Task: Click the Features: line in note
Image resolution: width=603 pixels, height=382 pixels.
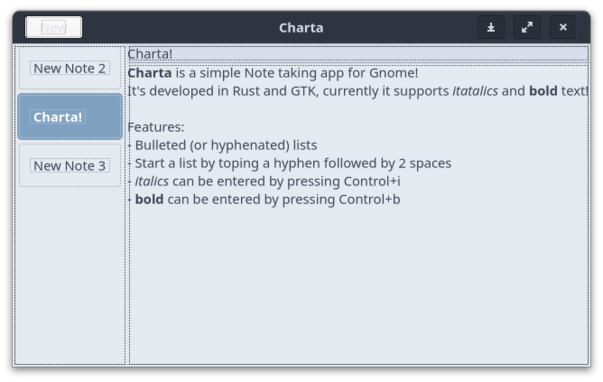Action: pyautogui.click(x=156, y=127)
